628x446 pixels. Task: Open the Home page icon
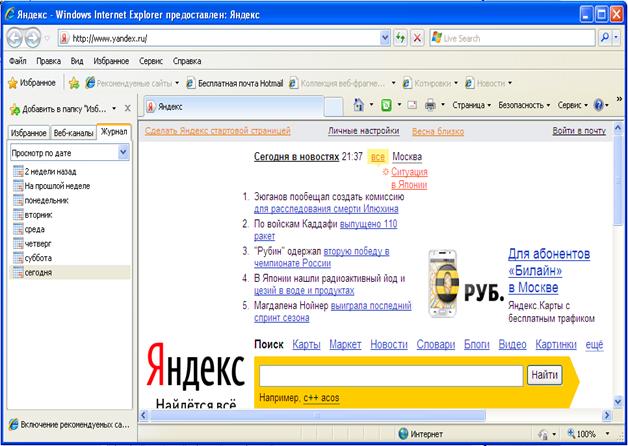click(359, 105)
